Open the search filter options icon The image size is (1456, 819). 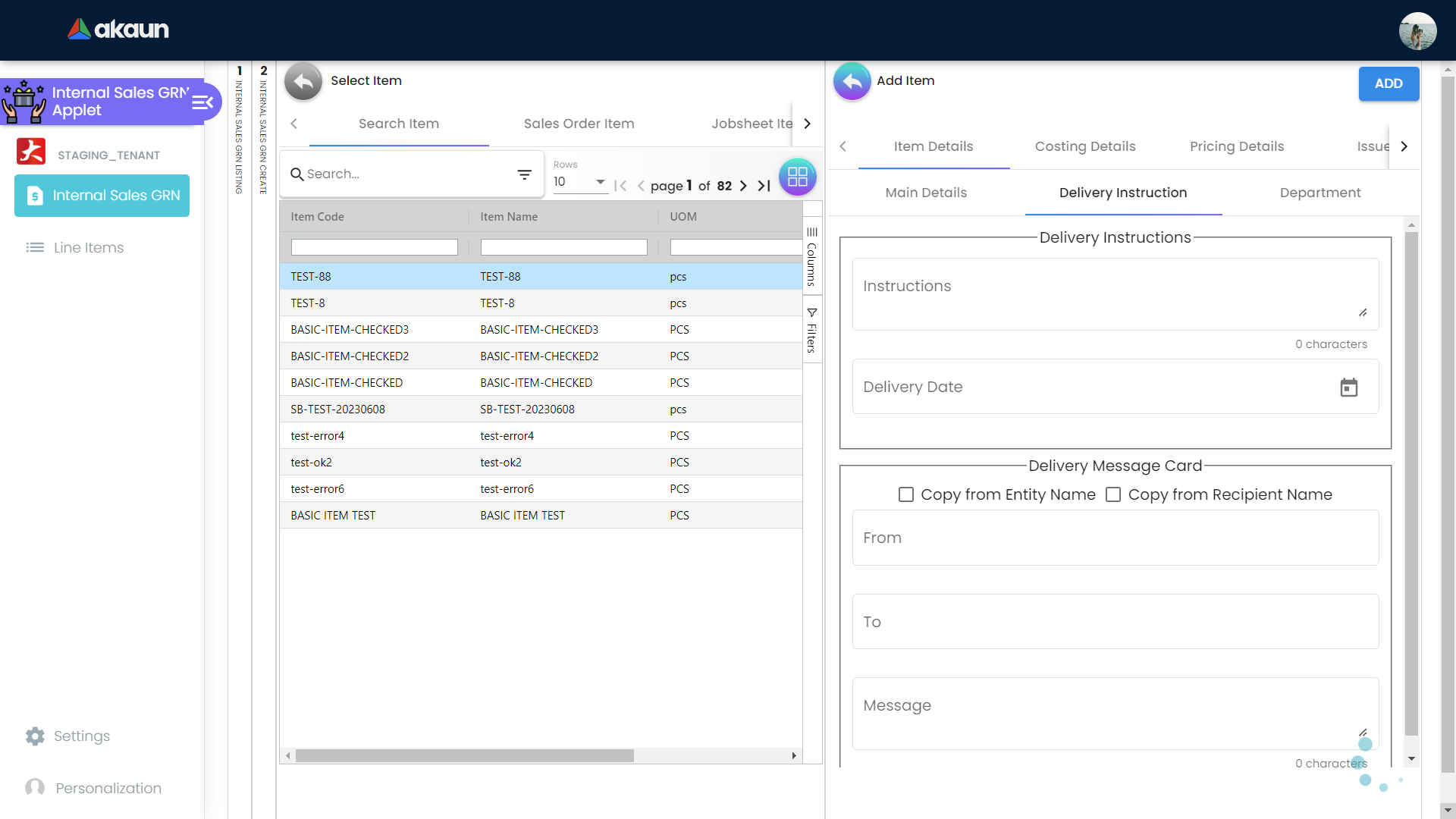tap(524, 174)
